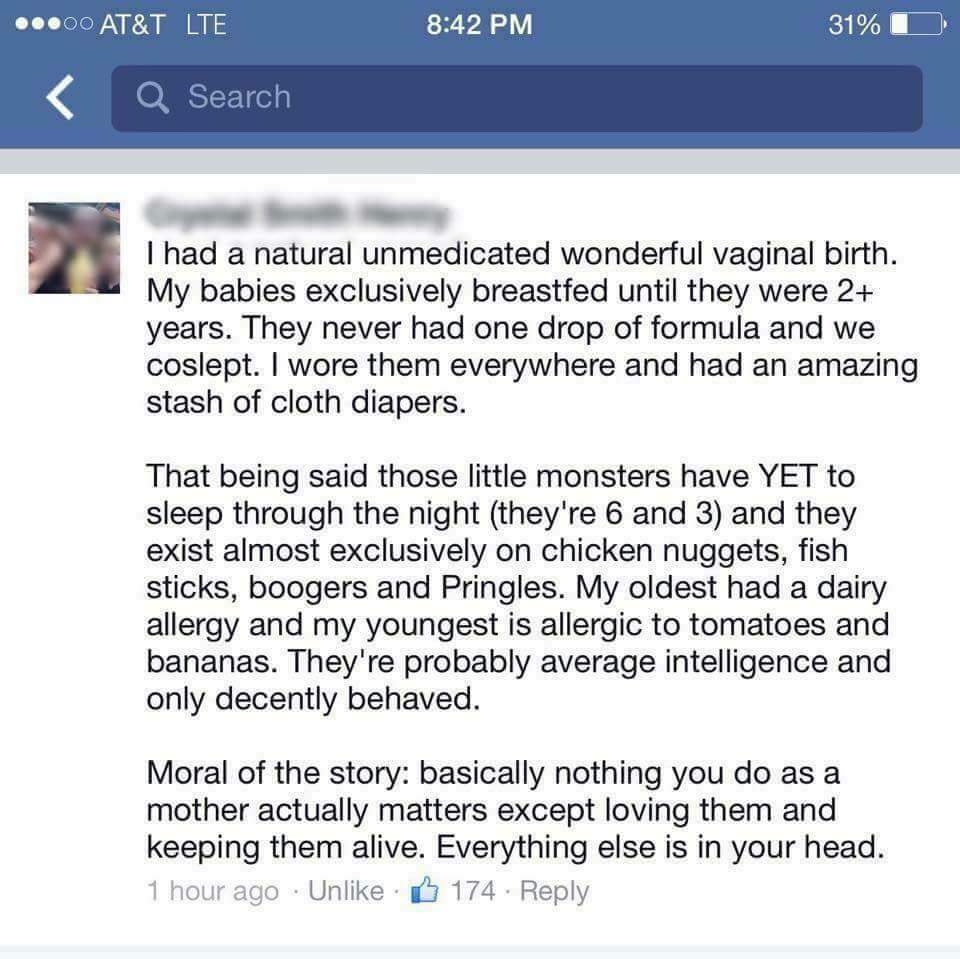The width and height of the screenshot is (960, 959).
Task: Tap the 8:42 PM status bar clock
Action: (479, 24)
